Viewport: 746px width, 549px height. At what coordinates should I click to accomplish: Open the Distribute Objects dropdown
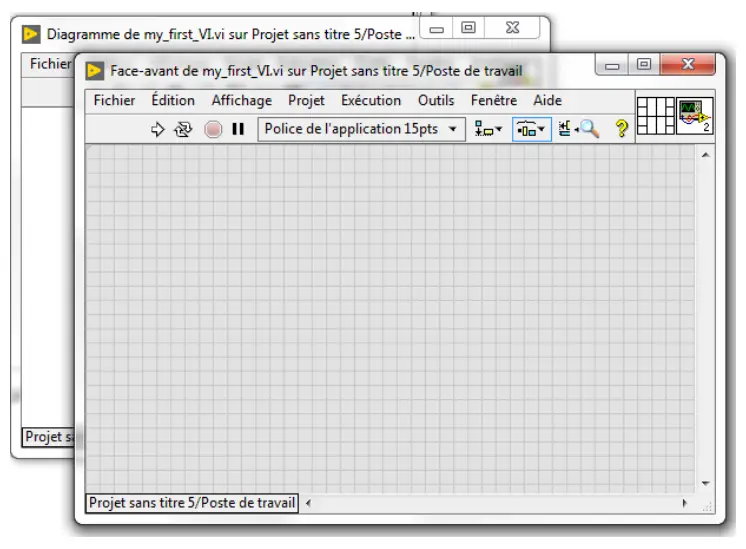tap(531, 129)
